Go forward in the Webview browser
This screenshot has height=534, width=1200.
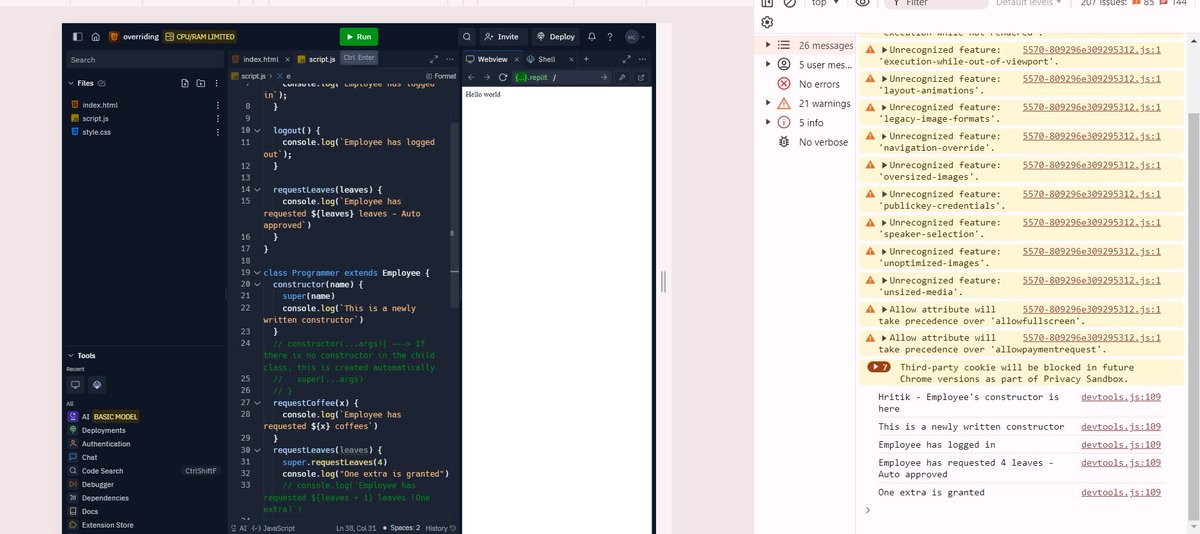[488, 77]
